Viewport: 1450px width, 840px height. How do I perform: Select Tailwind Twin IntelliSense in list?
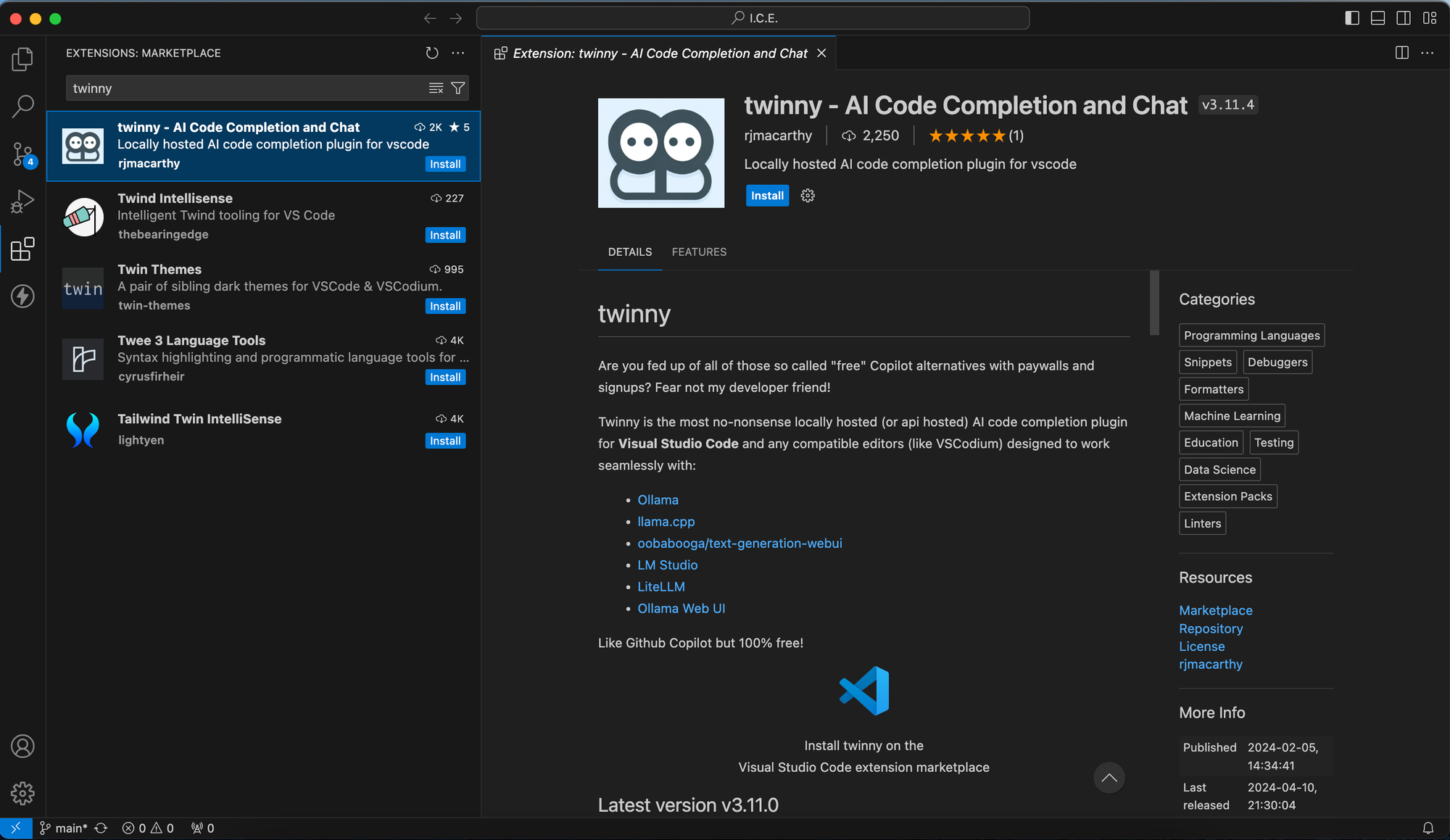(x=263, y=430)
